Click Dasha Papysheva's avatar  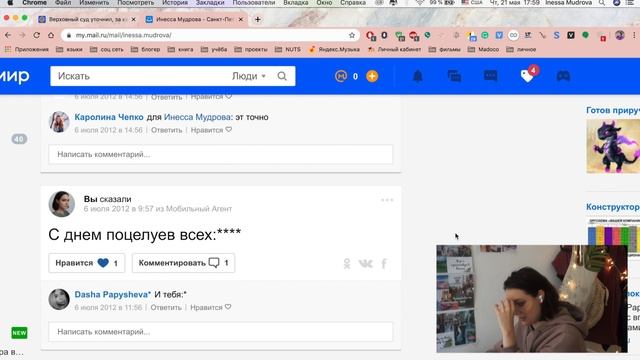point(59,299)
